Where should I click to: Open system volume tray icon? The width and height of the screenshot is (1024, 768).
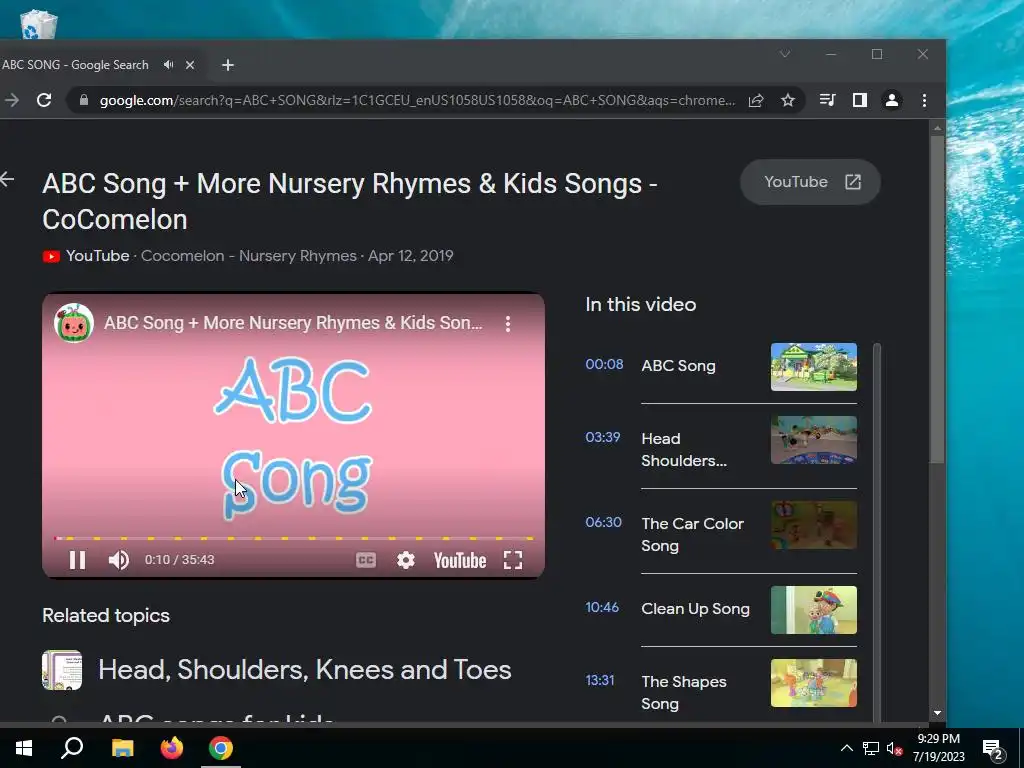[x=894, y=748]
